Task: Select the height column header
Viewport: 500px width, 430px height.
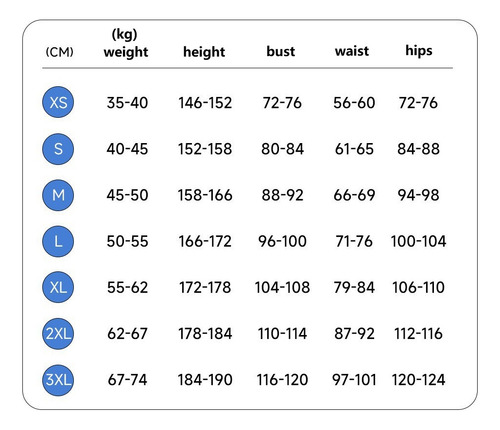Action: click(204, 52)
